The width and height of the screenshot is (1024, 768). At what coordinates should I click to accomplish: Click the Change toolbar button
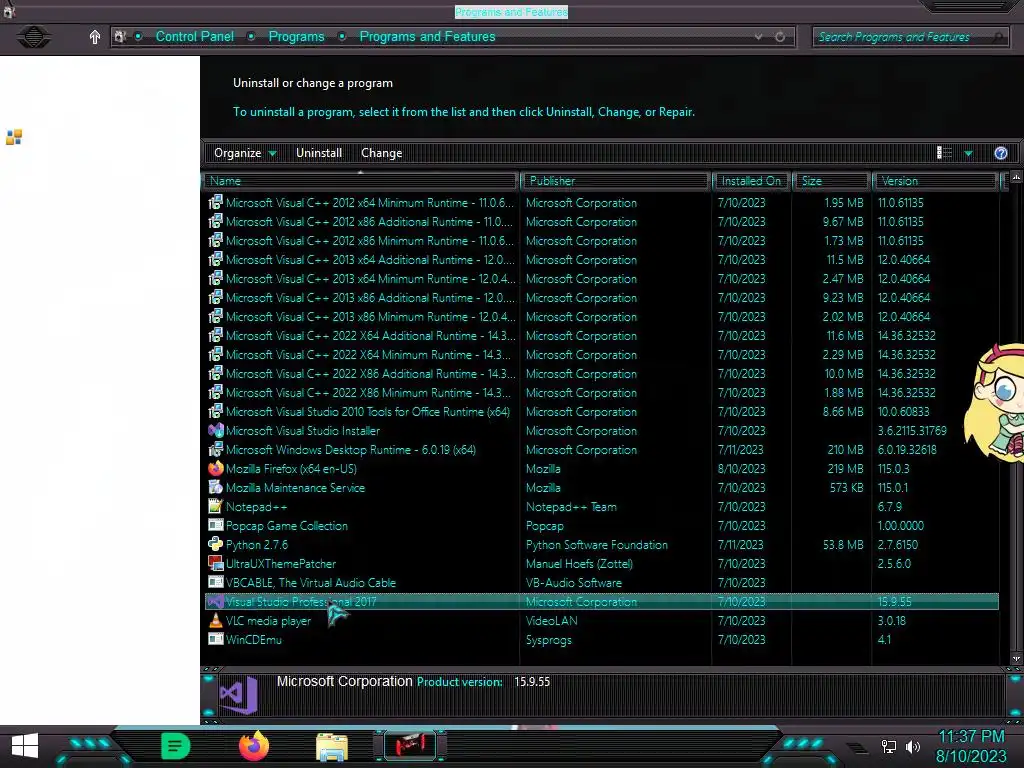tap(381, 153)
